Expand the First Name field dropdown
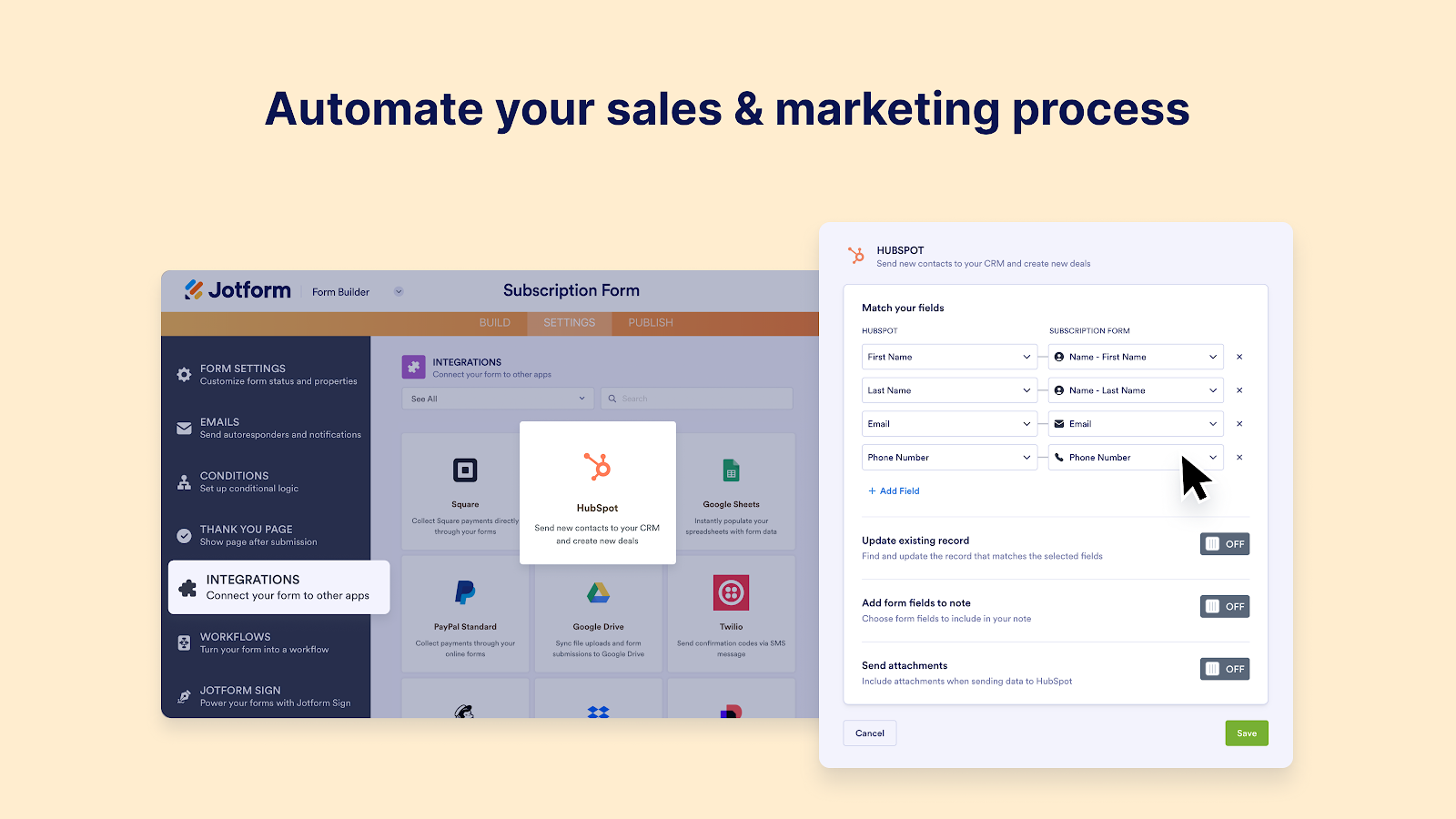Viewport: 1456px width, 819px height. pos(949,357)
